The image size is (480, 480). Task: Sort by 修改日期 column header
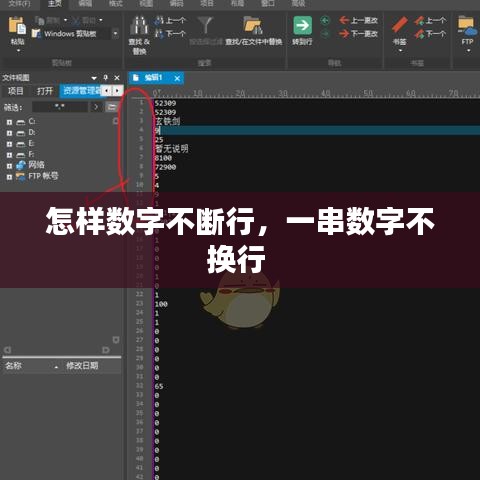82,366
